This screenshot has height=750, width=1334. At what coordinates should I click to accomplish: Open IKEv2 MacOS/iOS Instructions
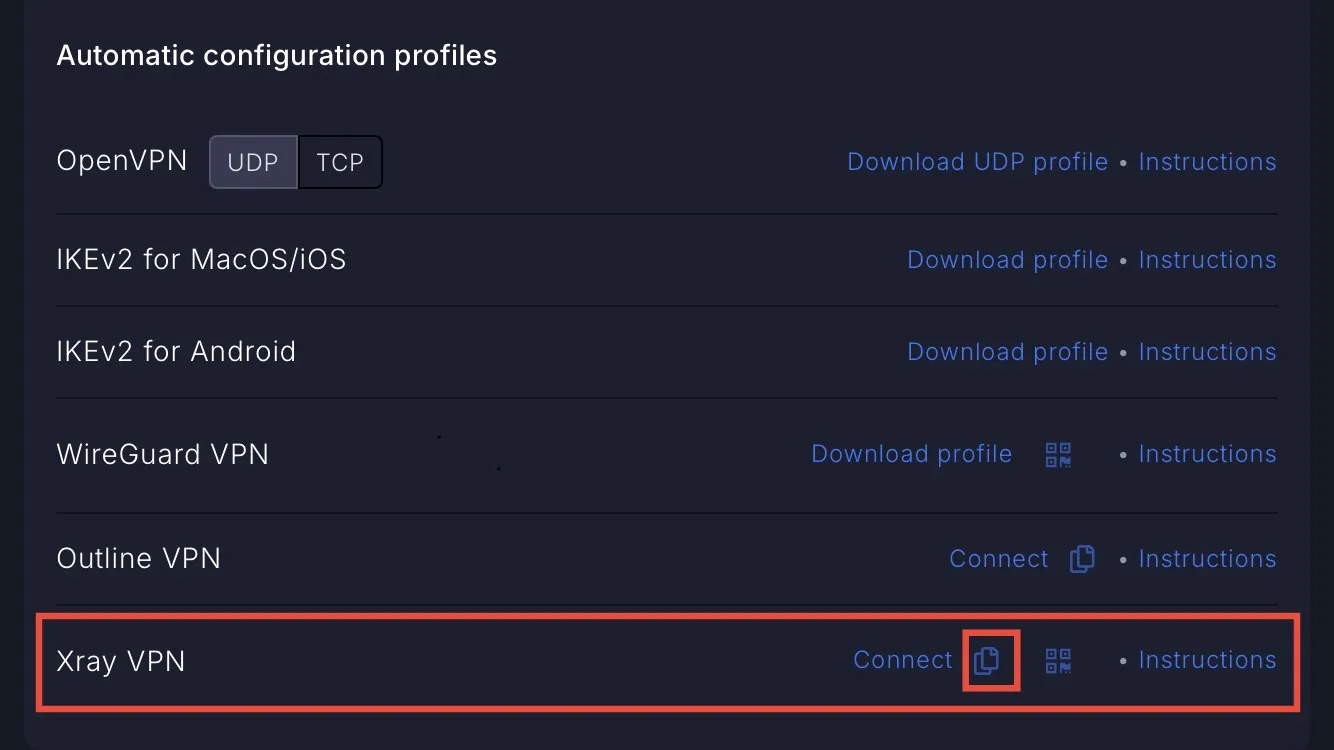(1207, 260)
